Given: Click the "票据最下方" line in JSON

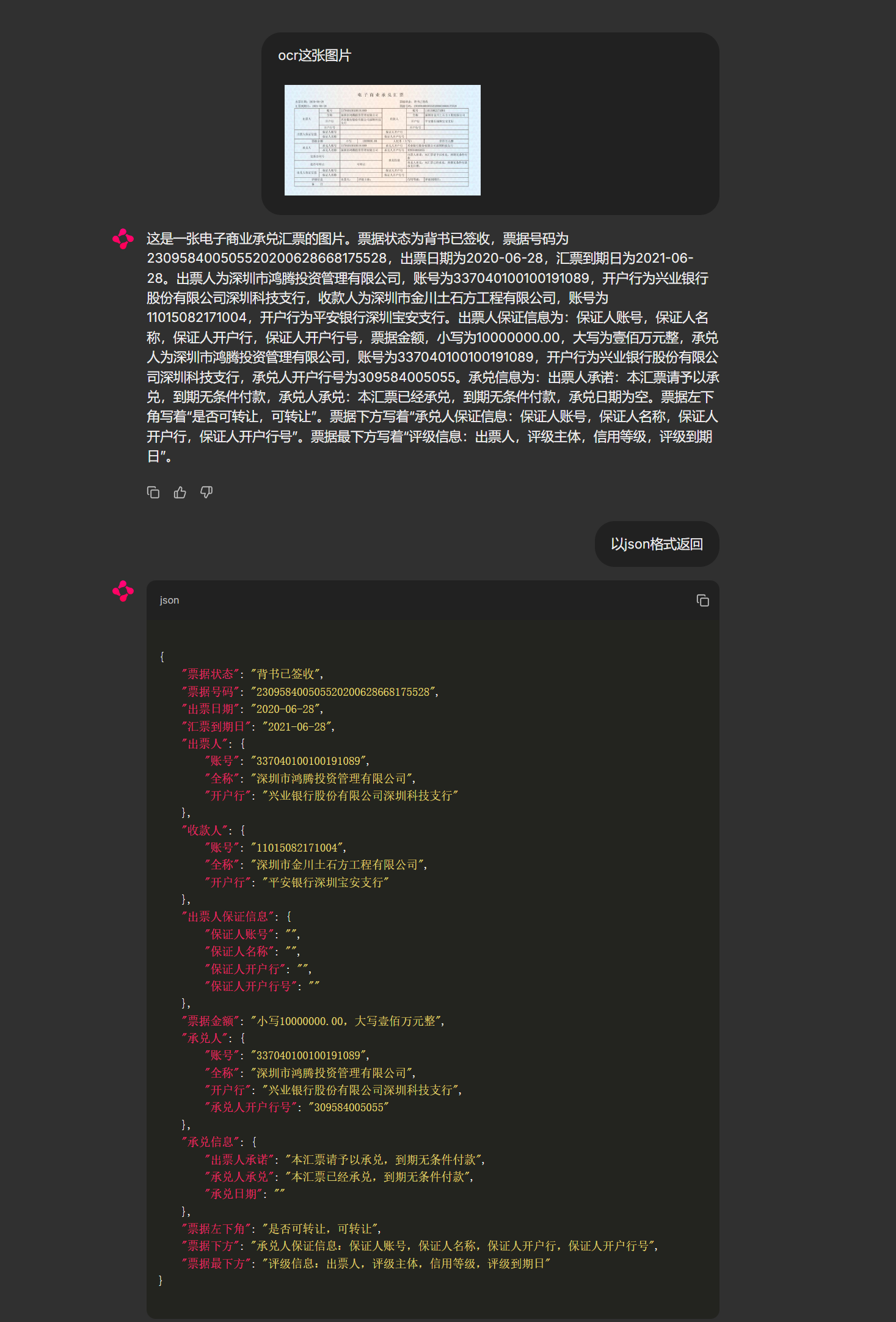Looking at the screenshot, I should (x=365, y=1263).
